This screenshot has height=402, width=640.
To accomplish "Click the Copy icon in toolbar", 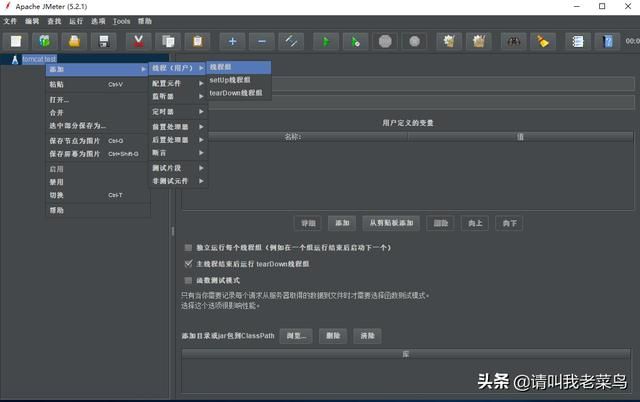I will (168, 41).
